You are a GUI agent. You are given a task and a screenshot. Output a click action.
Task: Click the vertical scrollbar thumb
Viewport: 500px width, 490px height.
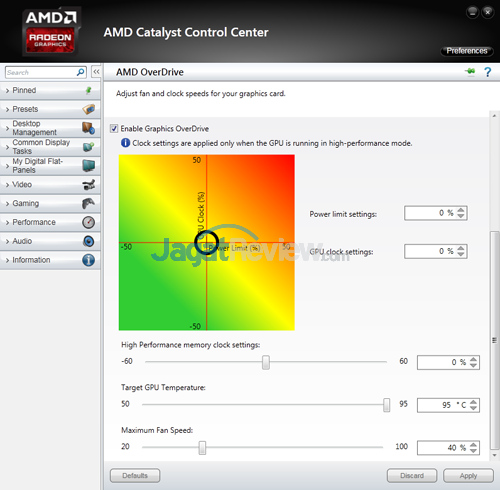click(494, 340)
